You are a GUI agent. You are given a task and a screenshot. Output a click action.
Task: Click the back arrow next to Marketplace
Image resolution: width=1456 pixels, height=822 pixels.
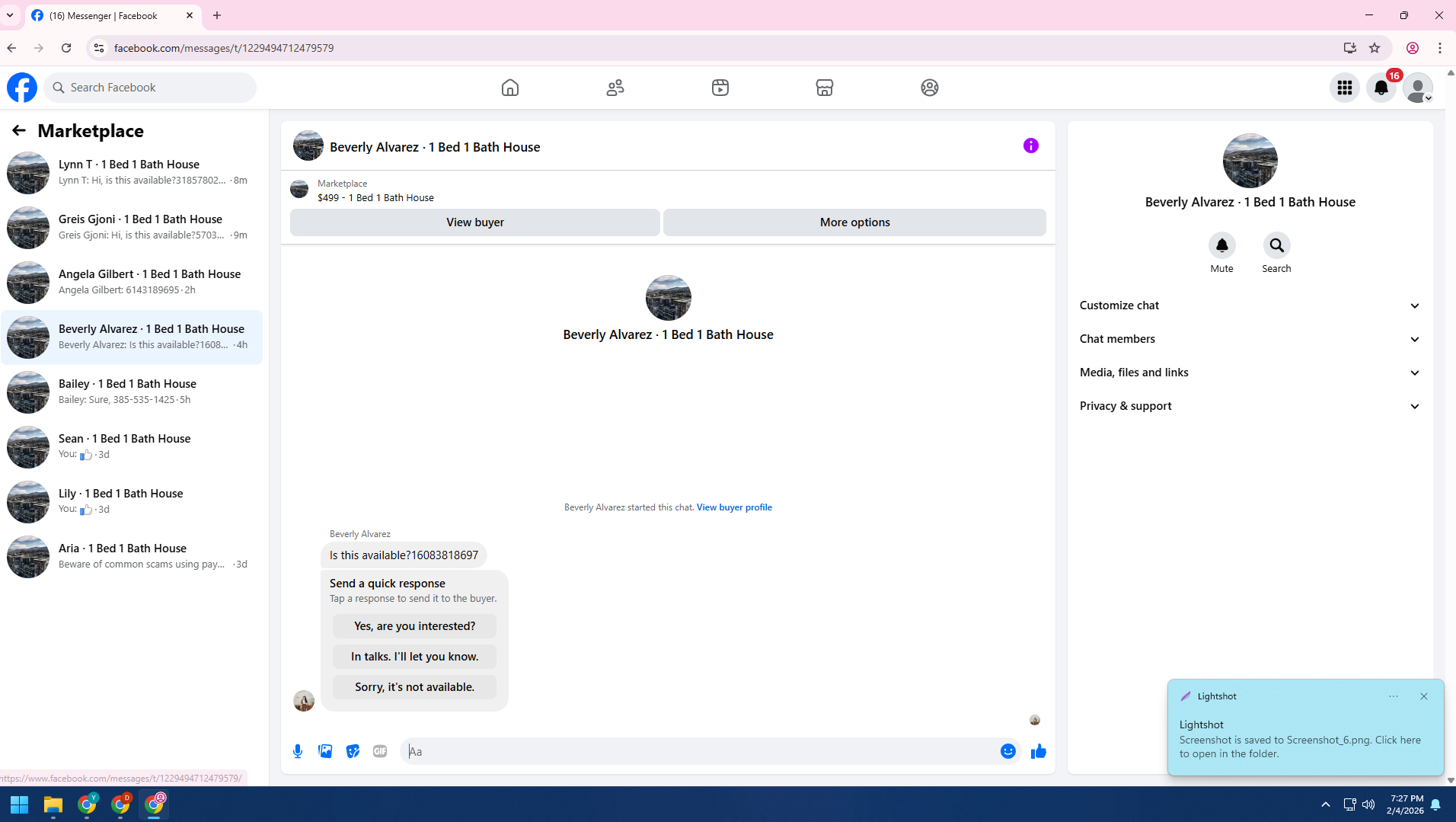pos(19,131)
